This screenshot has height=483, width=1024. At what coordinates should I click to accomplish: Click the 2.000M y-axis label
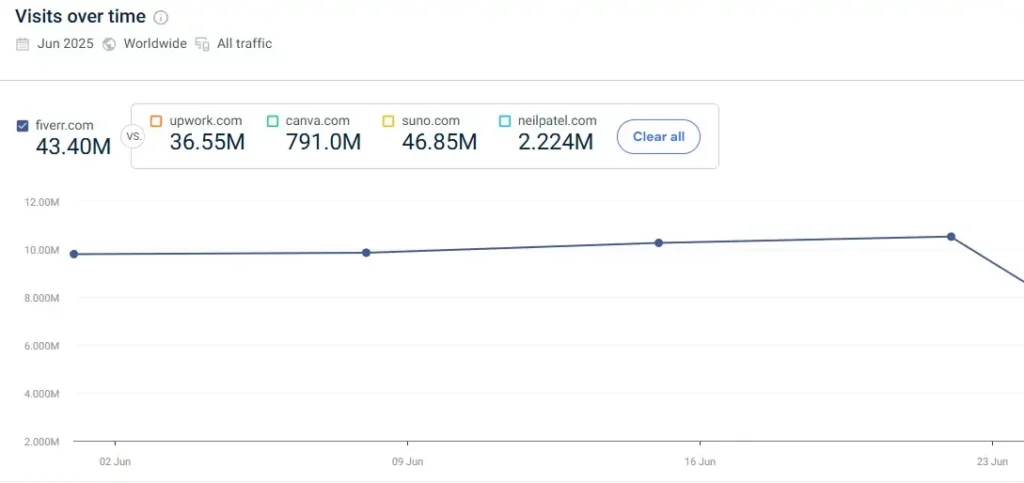pos(42,442)
